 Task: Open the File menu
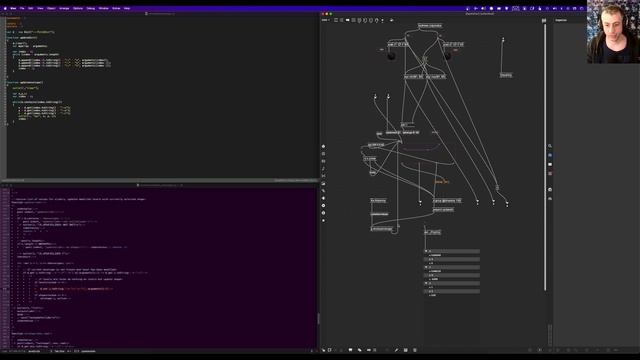(x=22, y=8)
